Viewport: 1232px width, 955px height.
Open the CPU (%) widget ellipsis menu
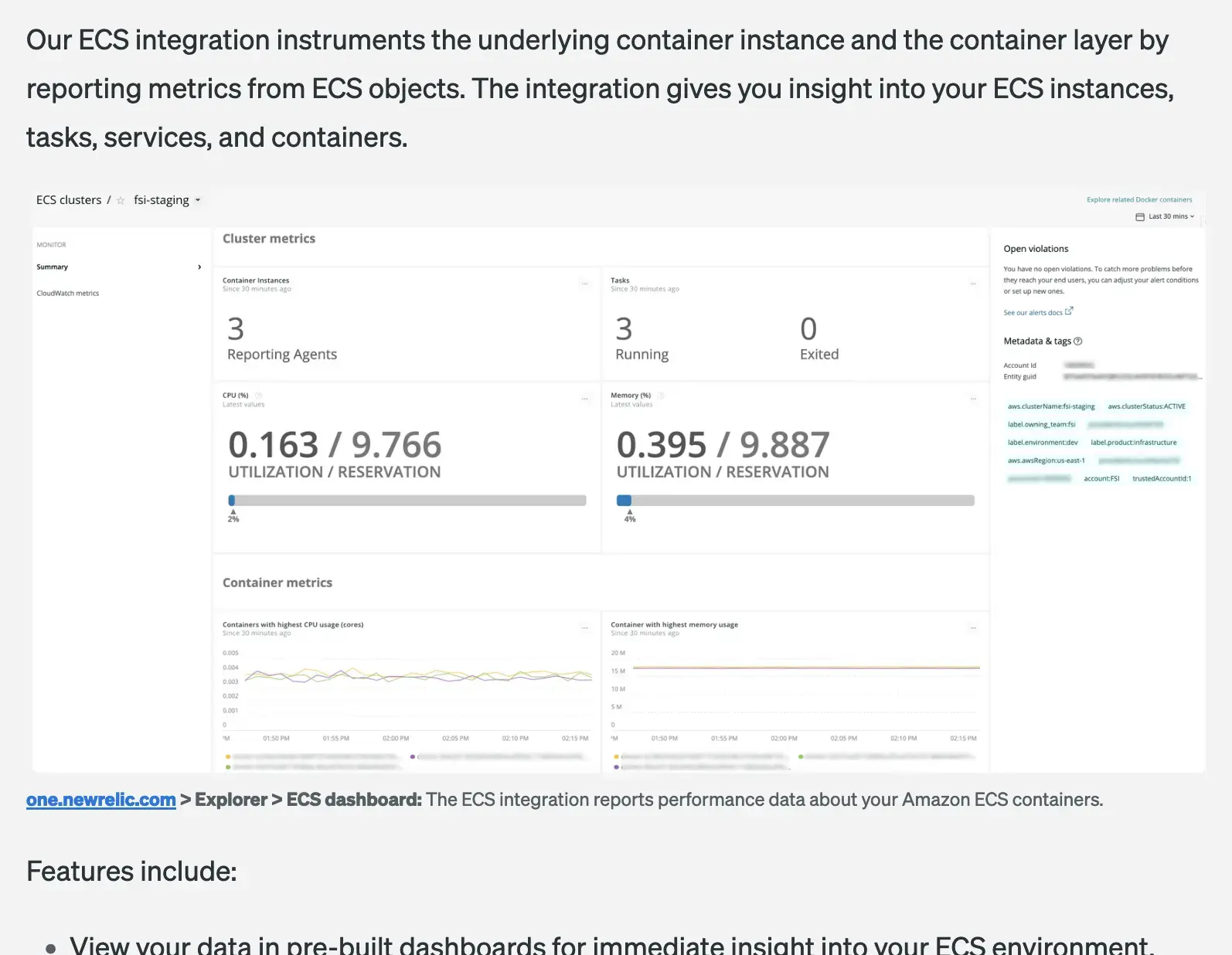point(584,399)
